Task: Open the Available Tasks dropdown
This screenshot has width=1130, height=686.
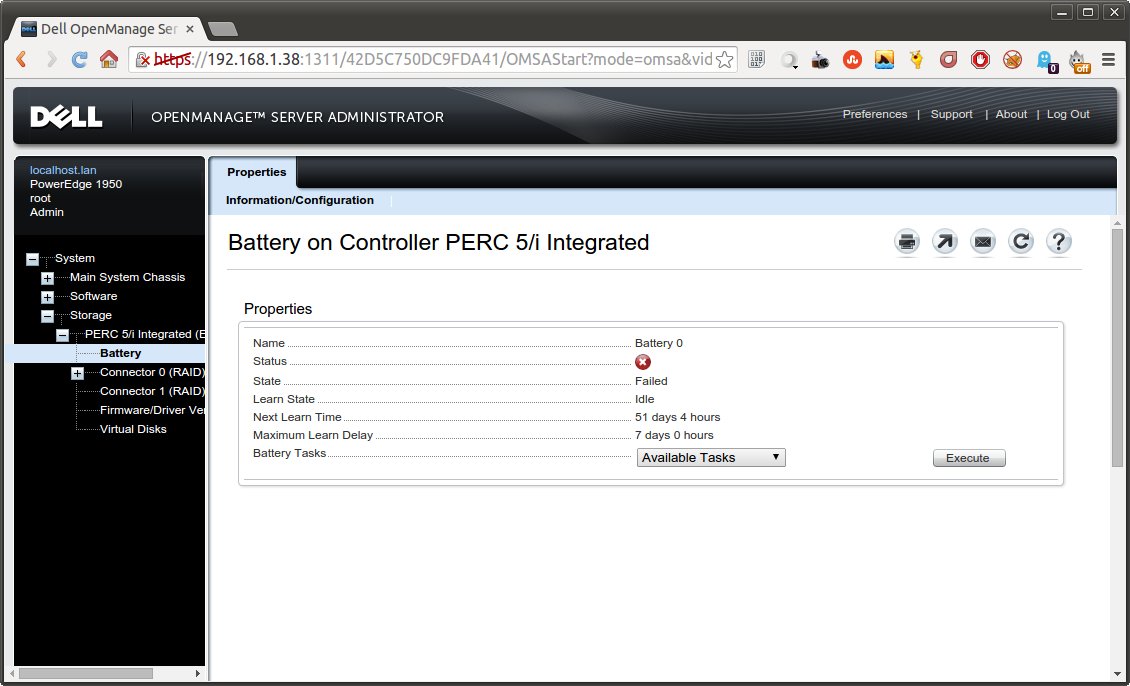Action: pos(711,458)
